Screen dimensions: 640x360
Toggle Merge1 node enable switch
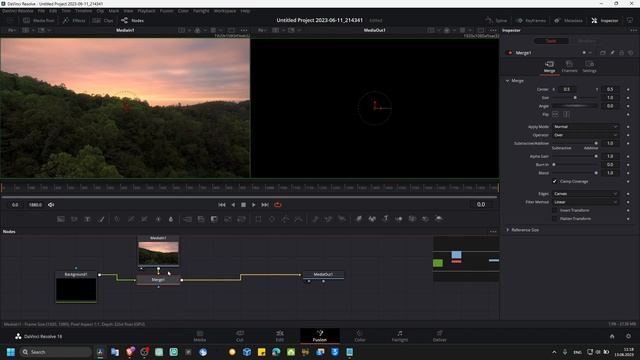click(x=509, y=53)
